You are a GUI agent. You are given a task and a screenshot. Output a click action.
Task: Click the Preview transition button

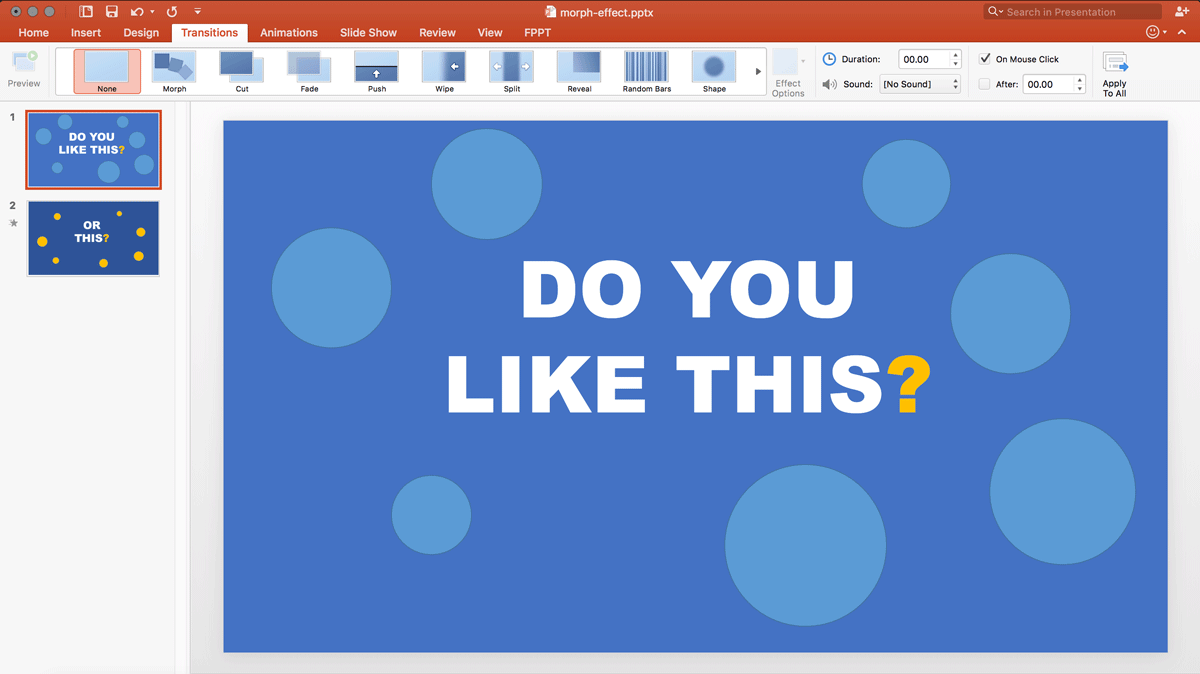point(24,70)
